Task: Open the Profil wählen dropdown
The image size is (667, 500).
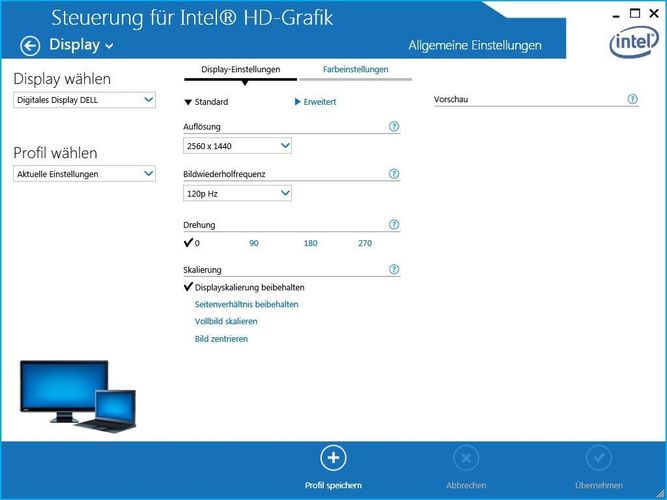Action: pyautogui.click(x=84, y=174)
